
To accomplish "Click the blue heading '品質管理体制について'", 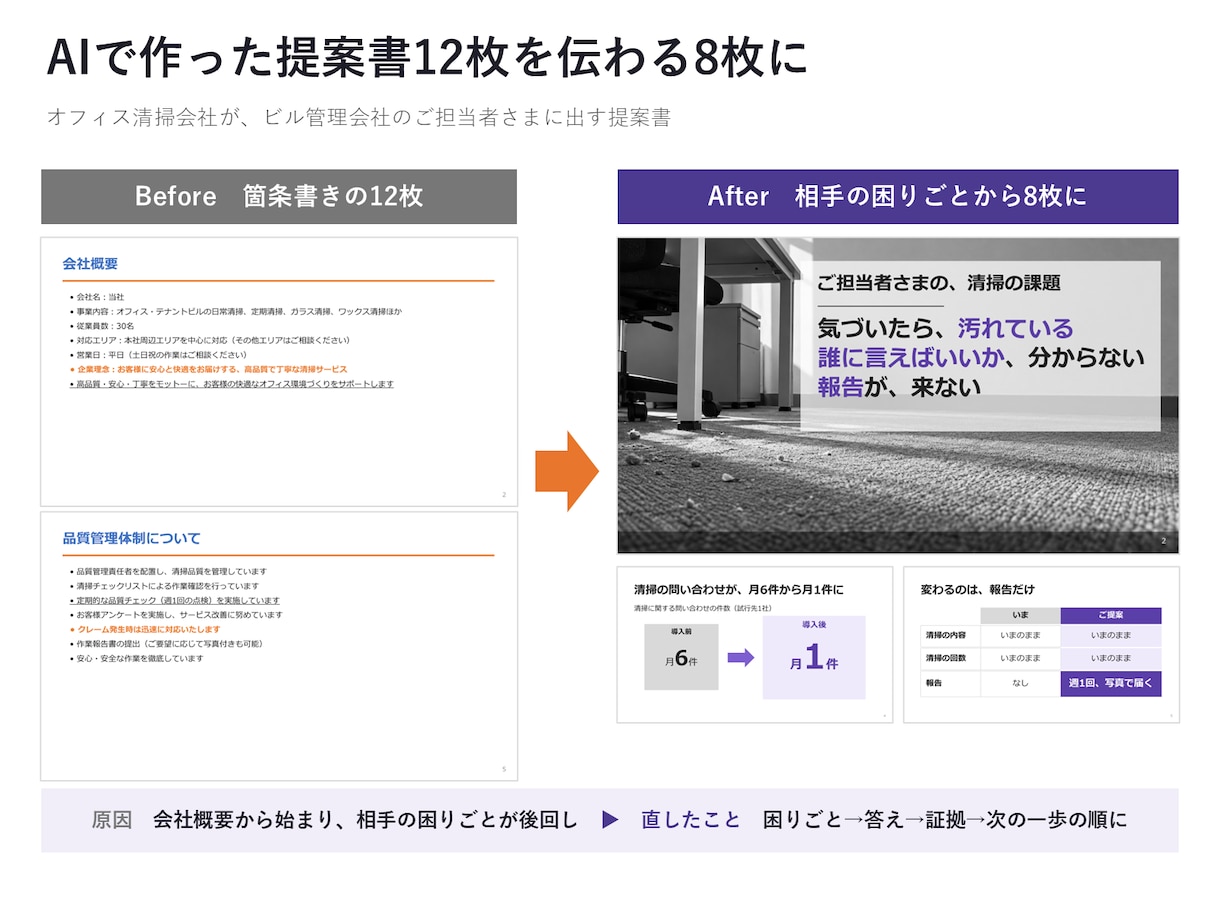I will coord(131,539).
